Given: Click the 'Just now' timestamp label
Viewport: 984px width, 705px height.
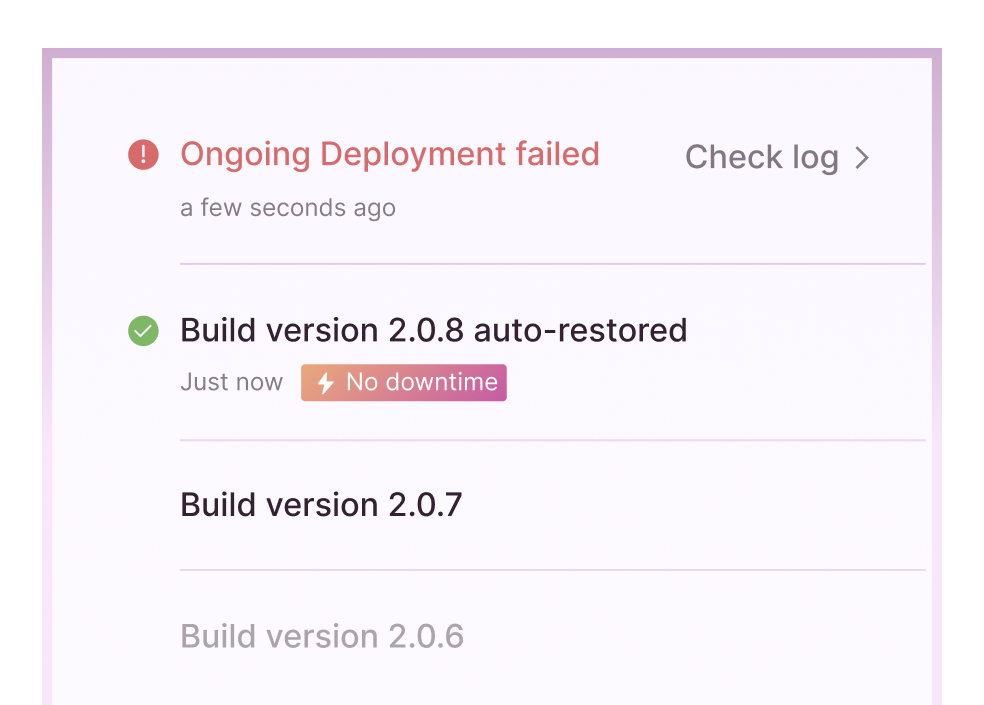Looking at the screenshot, I should tap(232, 382).
